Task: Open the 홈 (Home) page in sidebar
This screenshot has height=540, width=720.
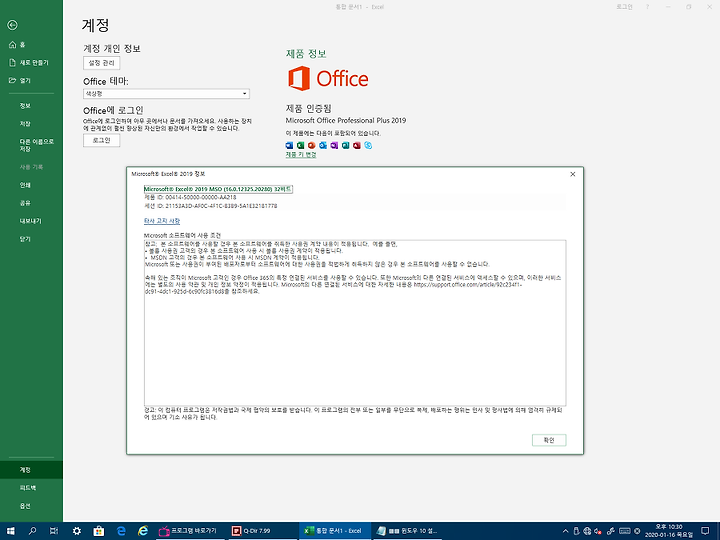Action: click(31, 45)
